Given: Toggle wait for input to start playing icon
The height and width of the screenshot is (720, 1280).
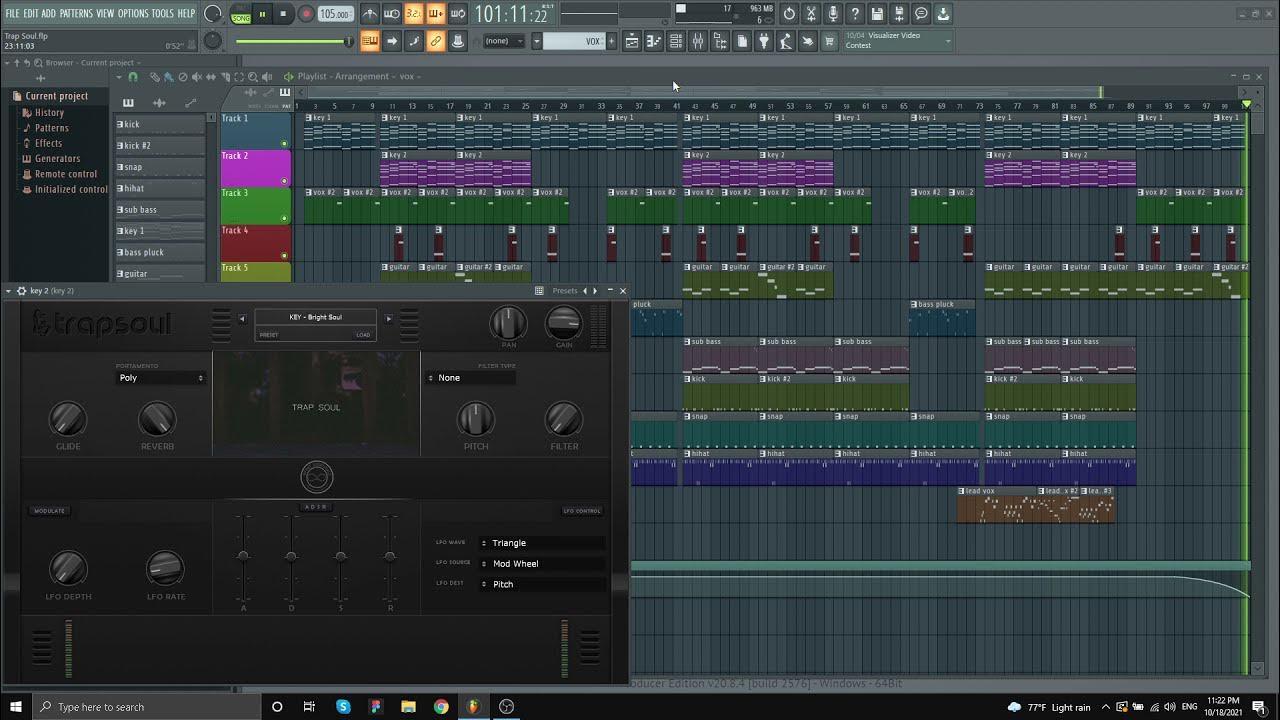Looking at the screenshot, I should point(391,14).
